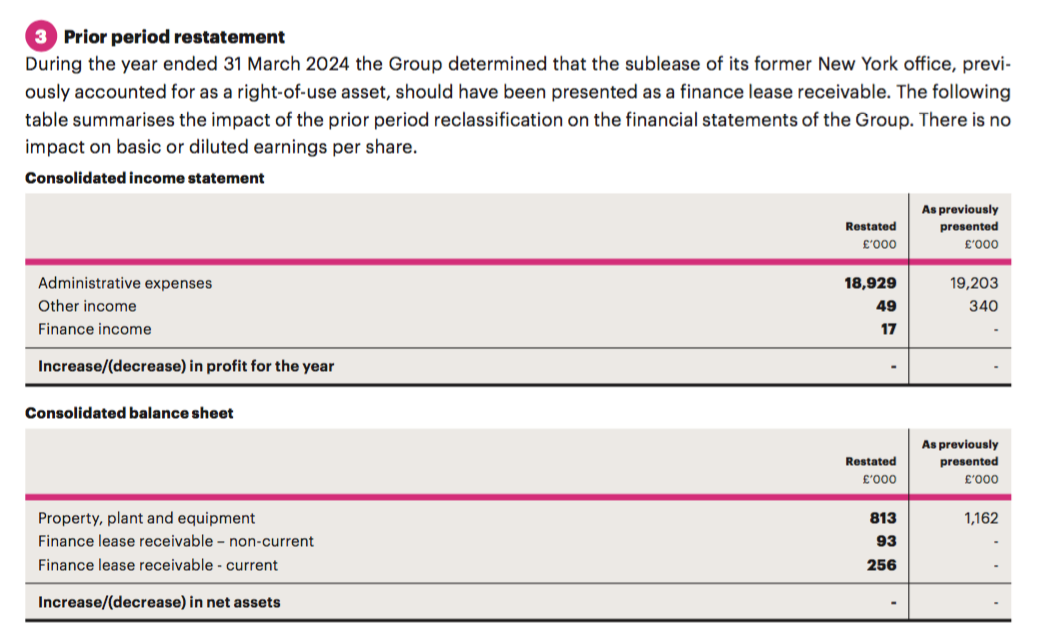Click restated Administrative expenses value 18,929
The height and width of the screenshot is (630, 1040).
(870, 283)
